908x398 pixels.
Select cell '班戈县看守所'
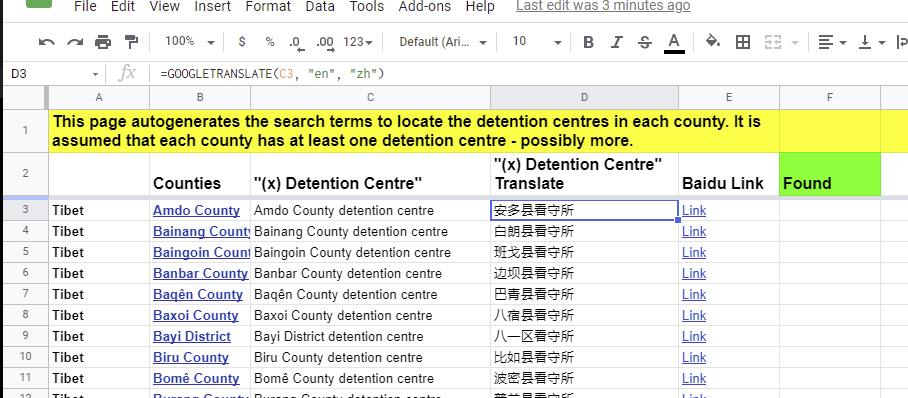[584, 252]
